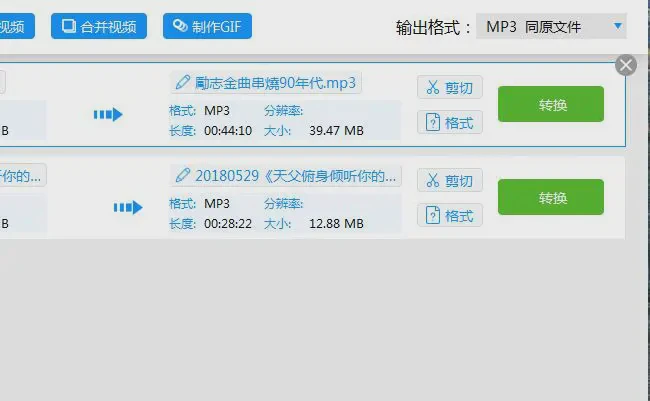Click pencil icon next to 20180529 file name
The height and width of the screenshot is (401, 650).
pos(182,175)
